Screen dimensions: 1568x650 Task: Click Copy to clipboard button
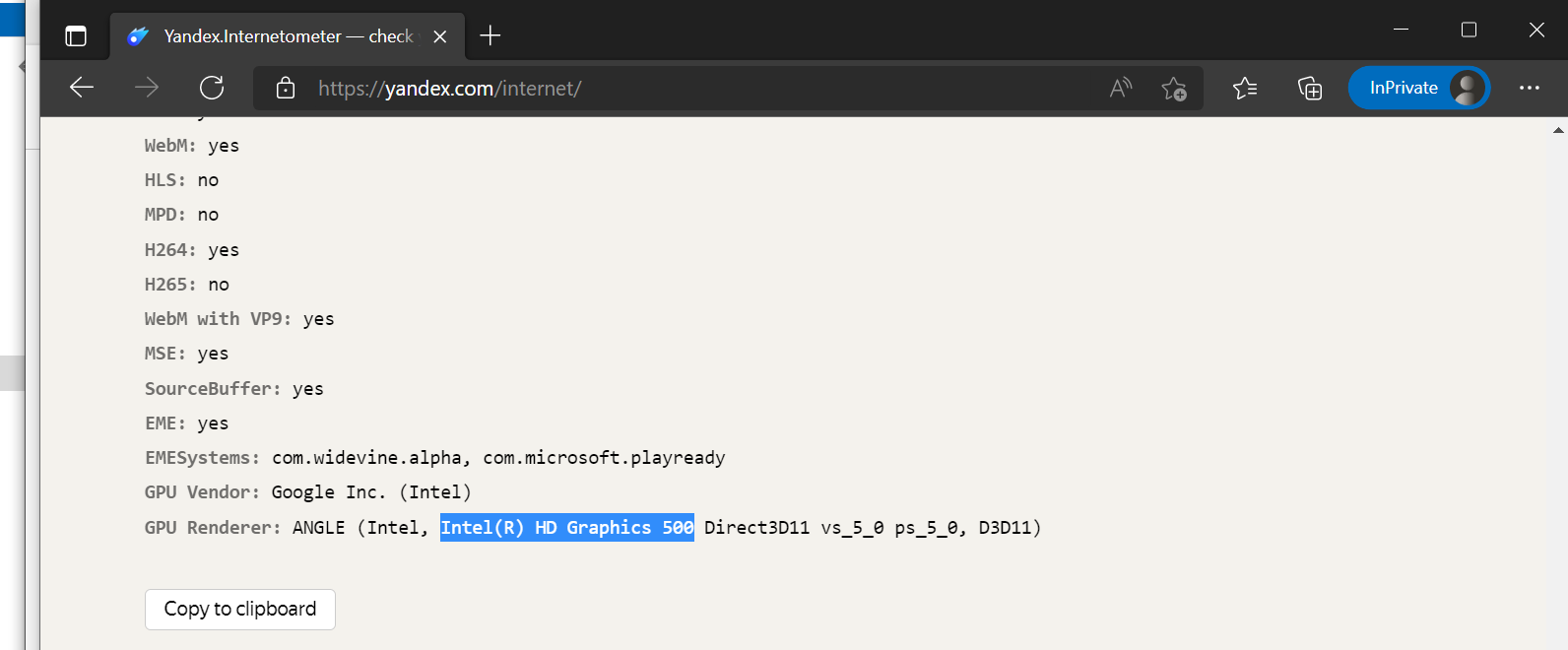point(240,609)
